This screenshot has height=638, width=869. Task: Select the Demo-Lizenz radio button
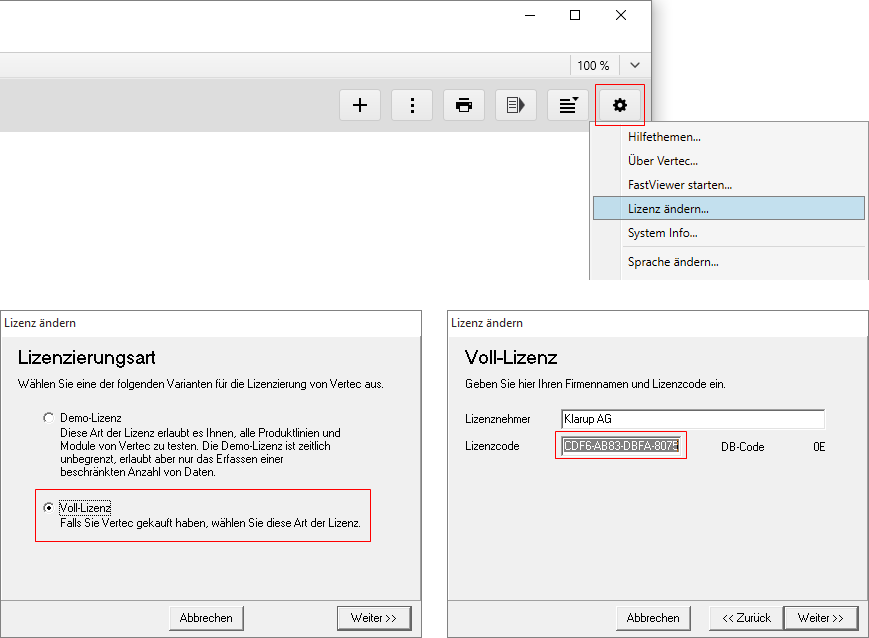click(47, 417)
